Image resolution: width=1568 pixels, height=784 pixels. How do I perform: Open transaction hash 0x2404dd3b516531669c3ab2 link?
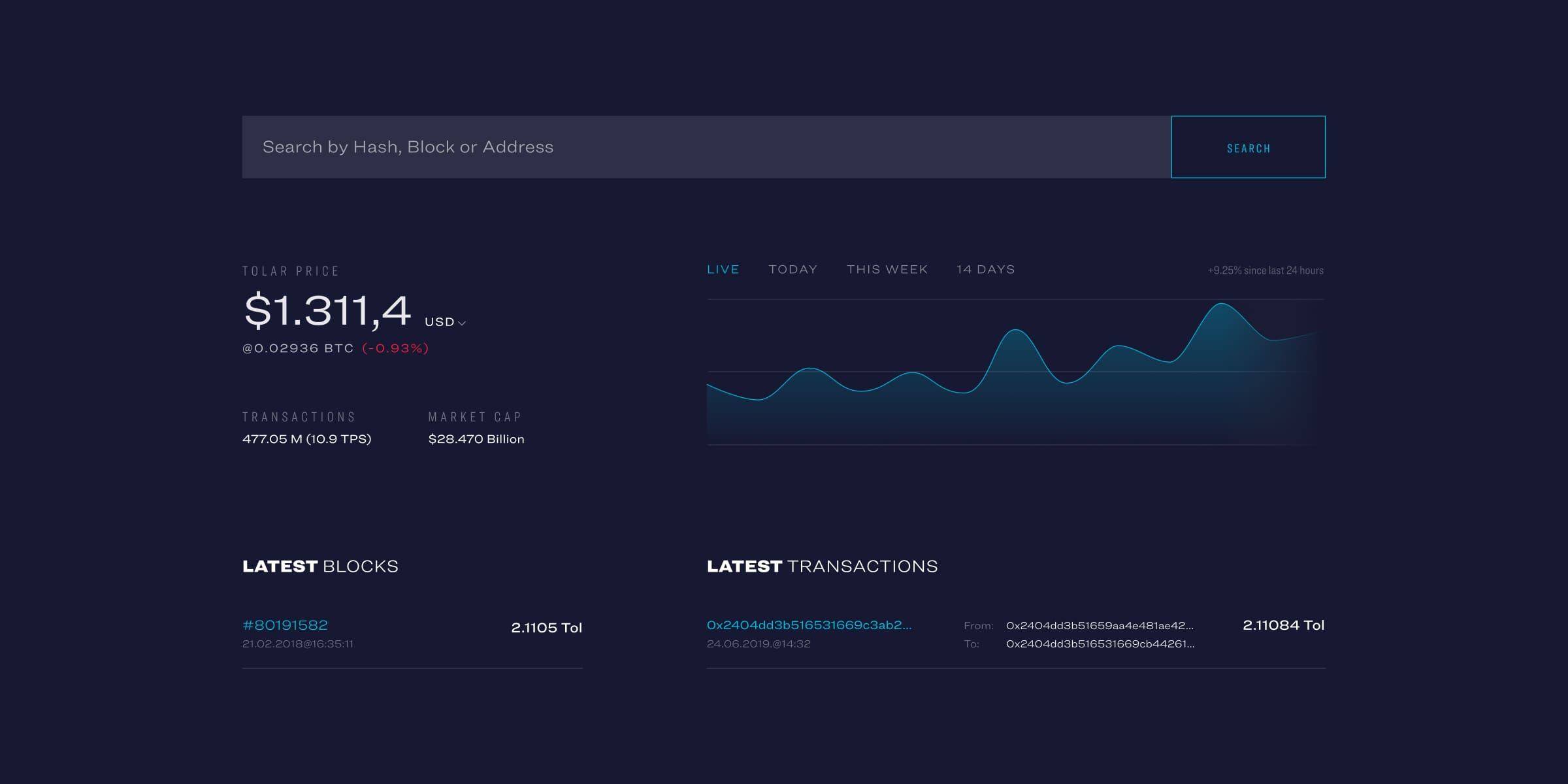point(809,625)
